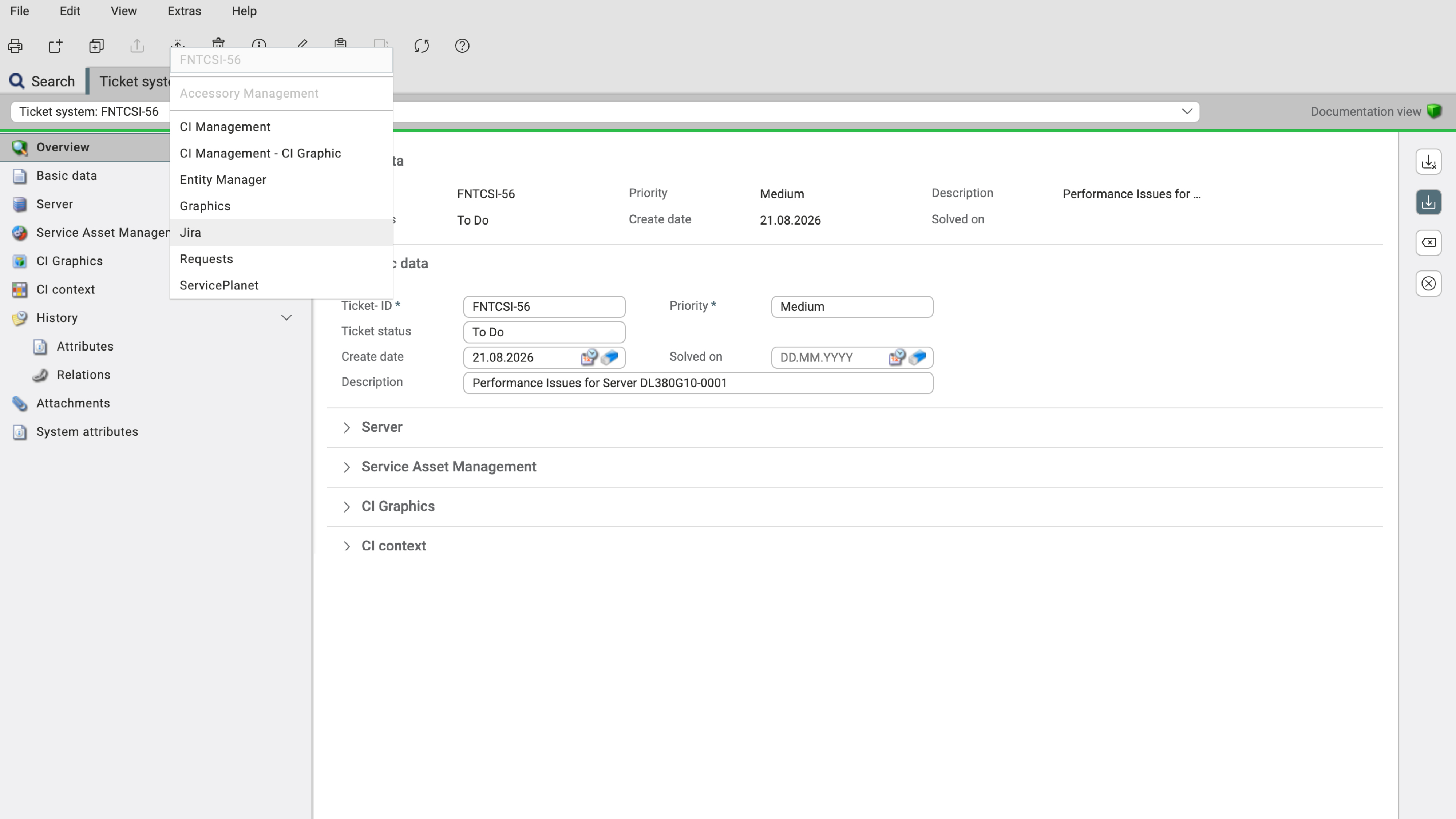Expand the CI context section
1456x819 pixels.
pyautogui.click(x=347, y=547)
